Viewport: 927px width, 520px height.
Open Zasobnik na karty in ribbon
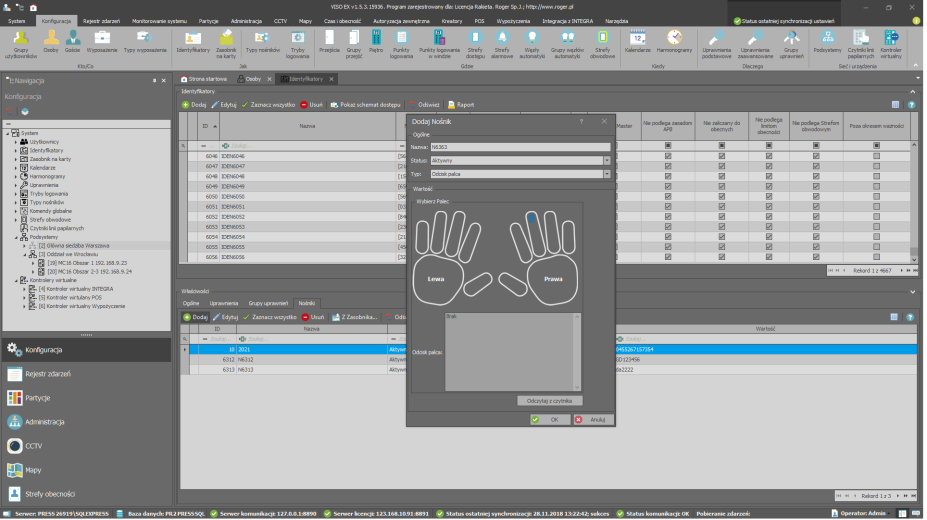226,40
